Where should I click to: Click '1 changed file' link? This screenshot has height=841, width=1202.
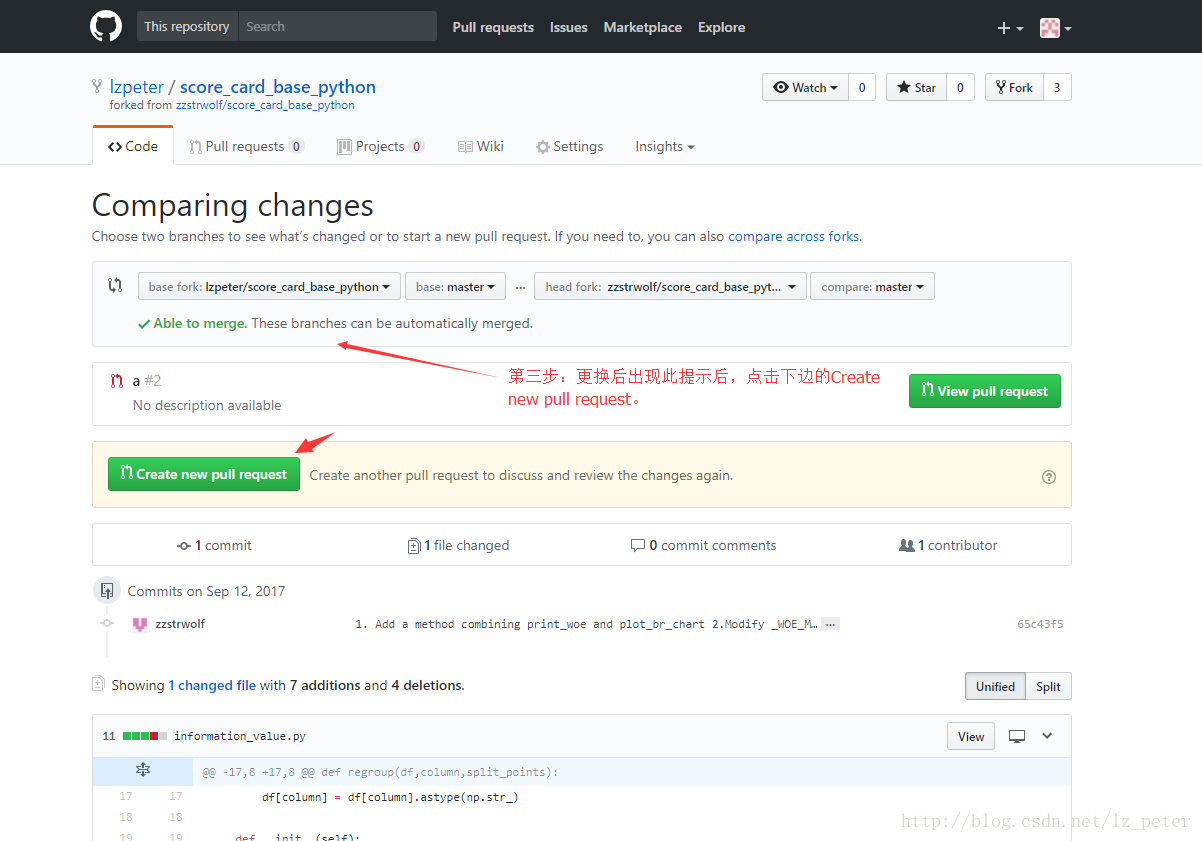[212, 686]
